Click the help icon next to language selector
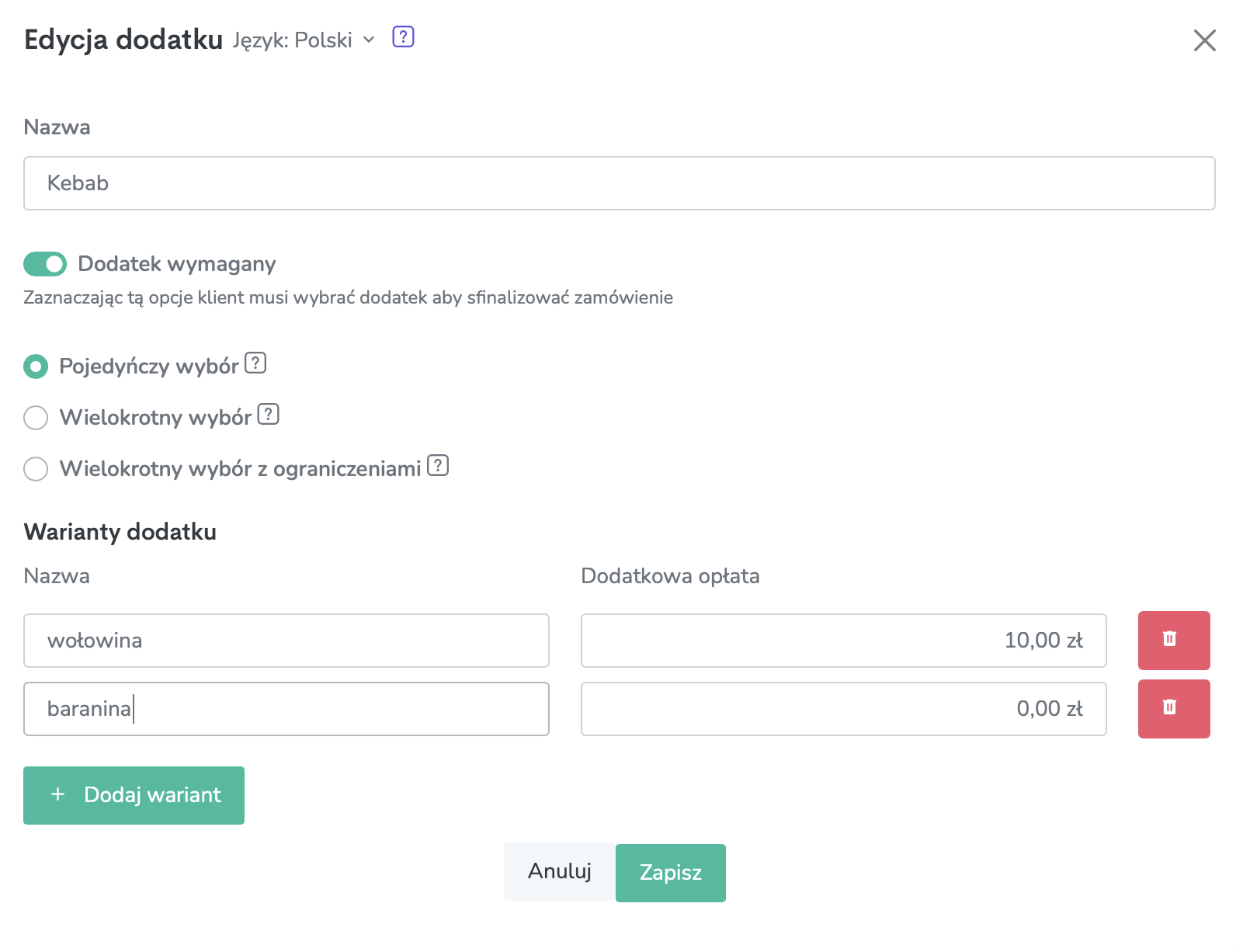This screenshot has height=952, width=1236. click(x=403, y=37)
